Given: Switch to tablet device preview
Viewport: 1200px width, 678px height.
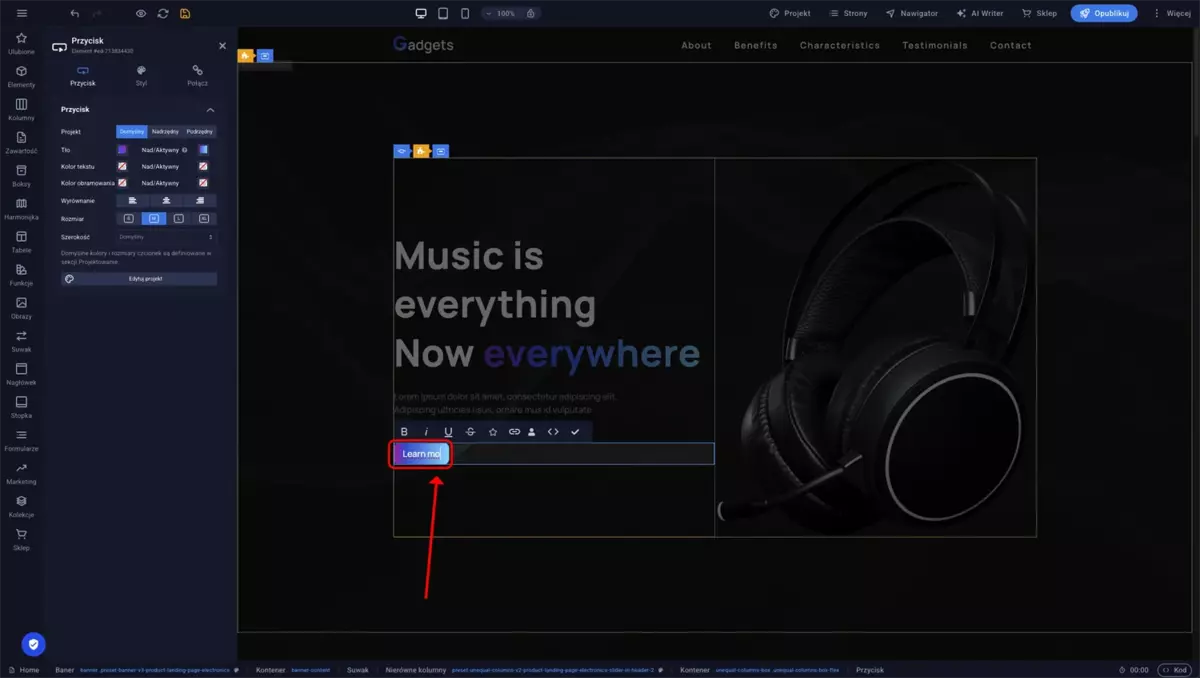Looking at the screenshot, I should click(x=443, y=13).
